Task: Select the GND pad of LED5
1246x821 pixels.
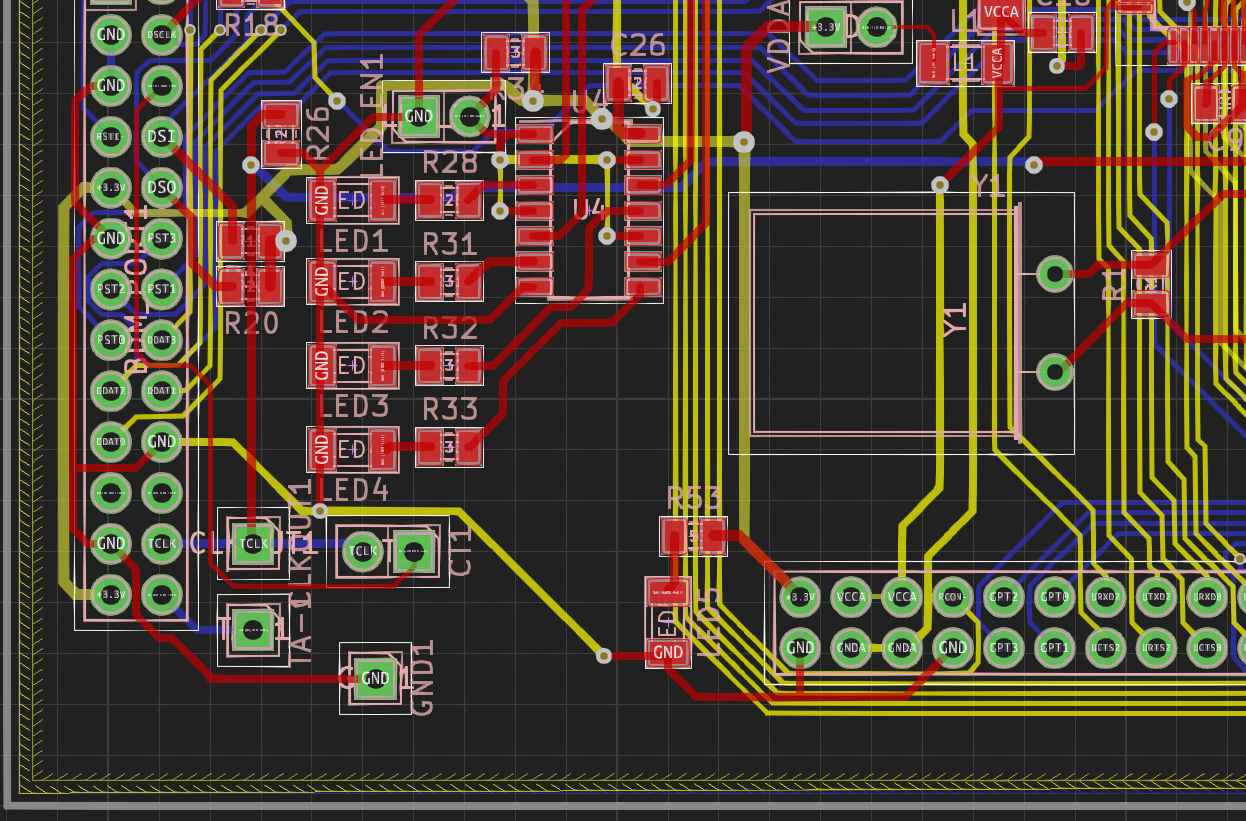Action: [x=668, y=653]
